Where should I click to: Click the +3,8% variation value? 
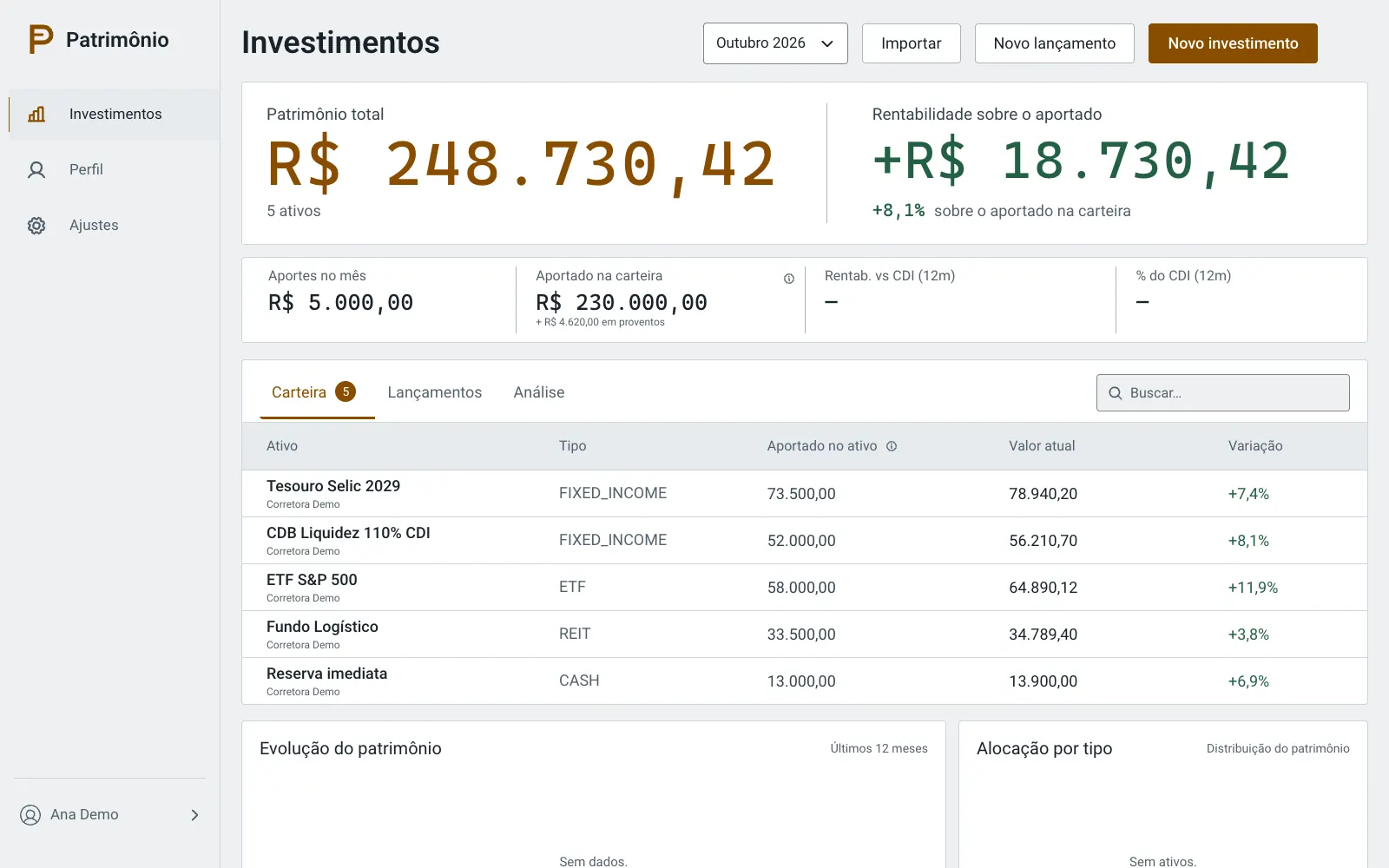pyautogui.click(x=1248, y=635)
